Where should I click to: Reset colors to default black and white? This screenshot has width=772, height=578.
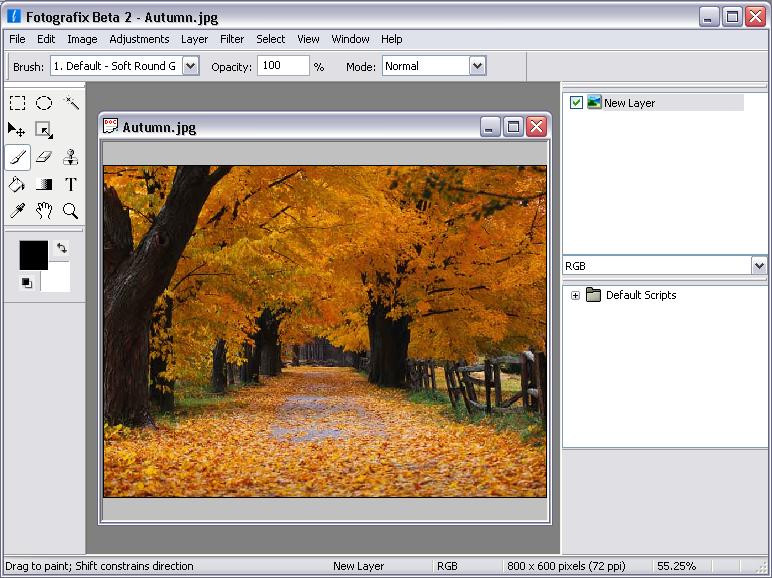[x=27, y=283]
